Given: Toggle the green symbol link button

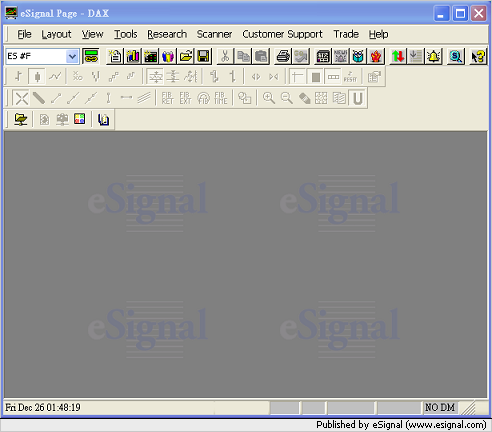Looking at the screenshot, I should pyautogui.click(x=91, y=56).
